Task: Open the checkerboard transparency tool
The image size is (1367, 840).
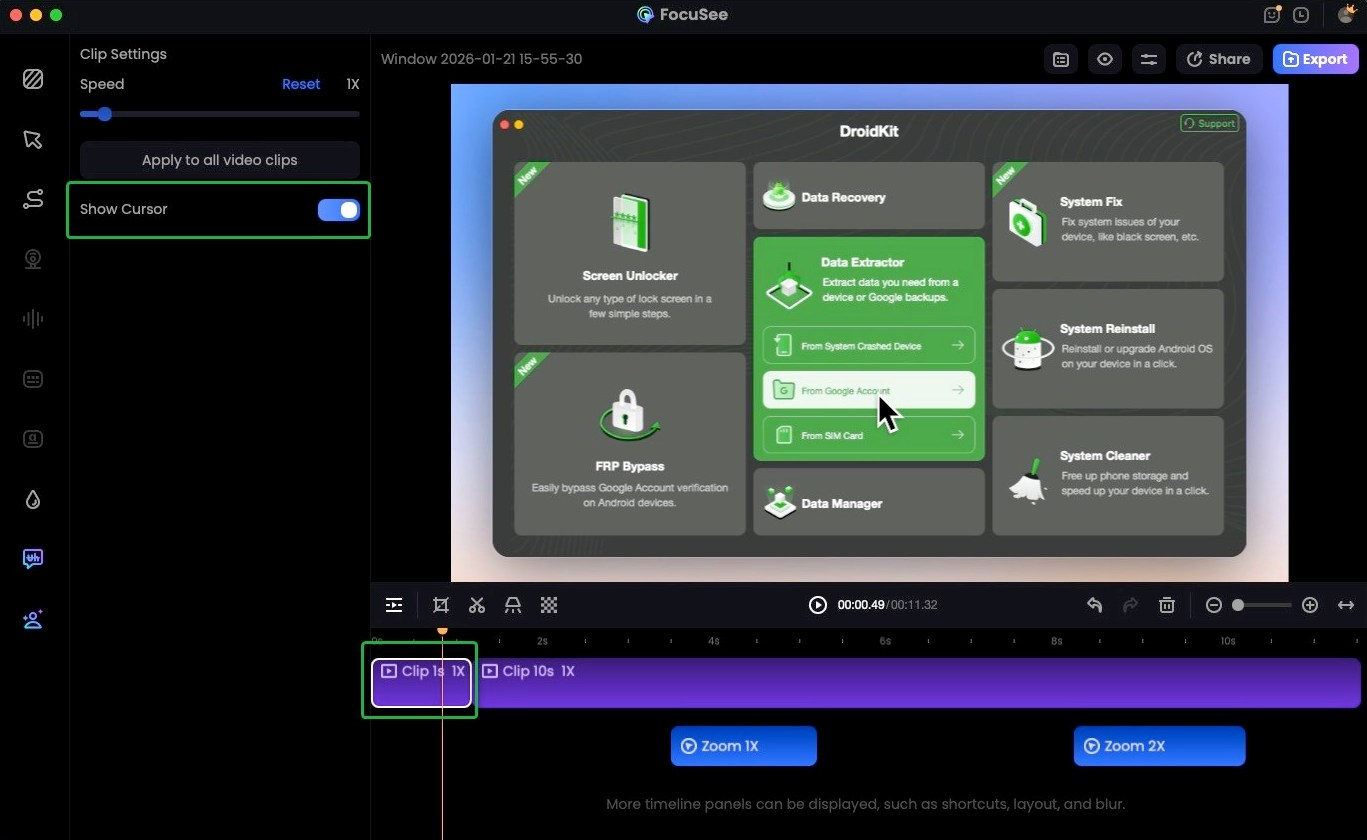Action: click(x=549, y=605)
